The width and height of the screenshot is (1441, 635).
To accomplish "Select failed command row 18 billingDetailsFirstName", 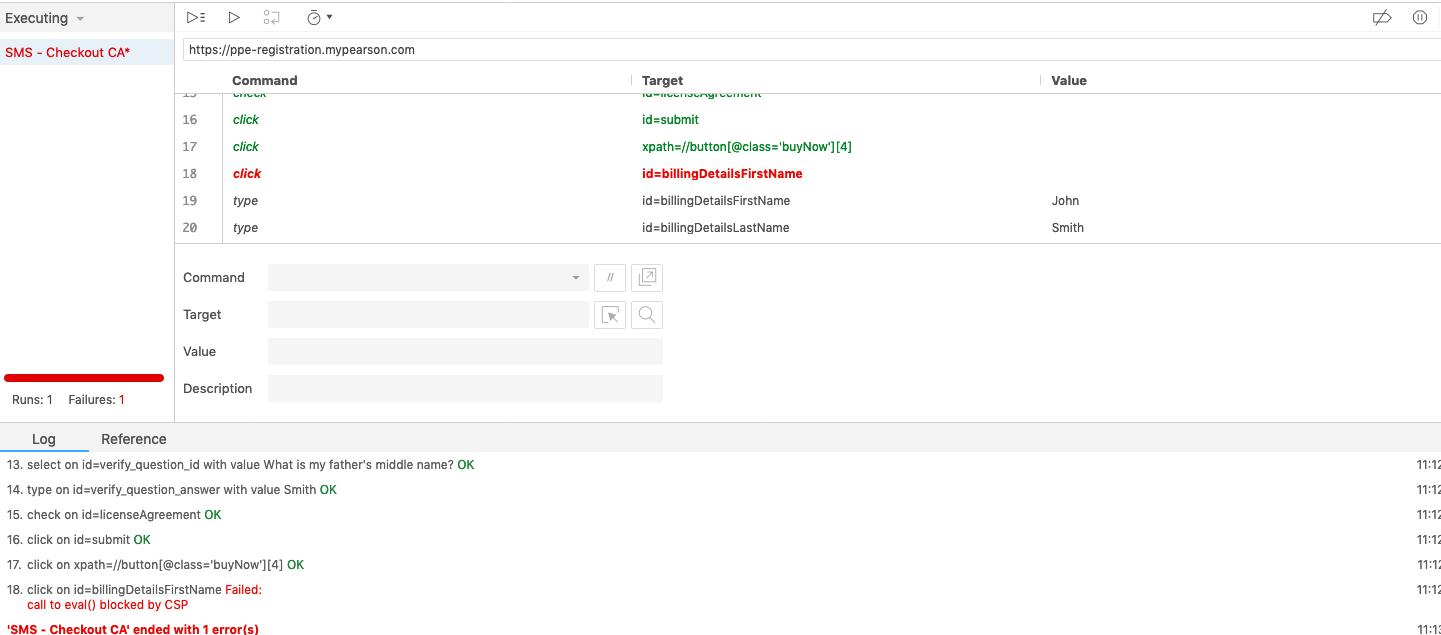I will click(721, 174).
